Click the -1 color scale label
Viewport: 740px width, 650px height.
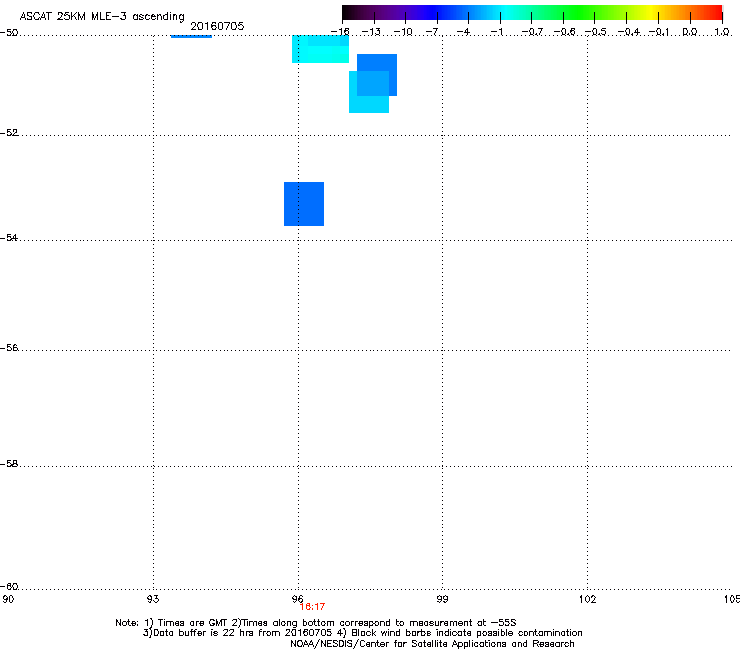(x=497, y=32)
